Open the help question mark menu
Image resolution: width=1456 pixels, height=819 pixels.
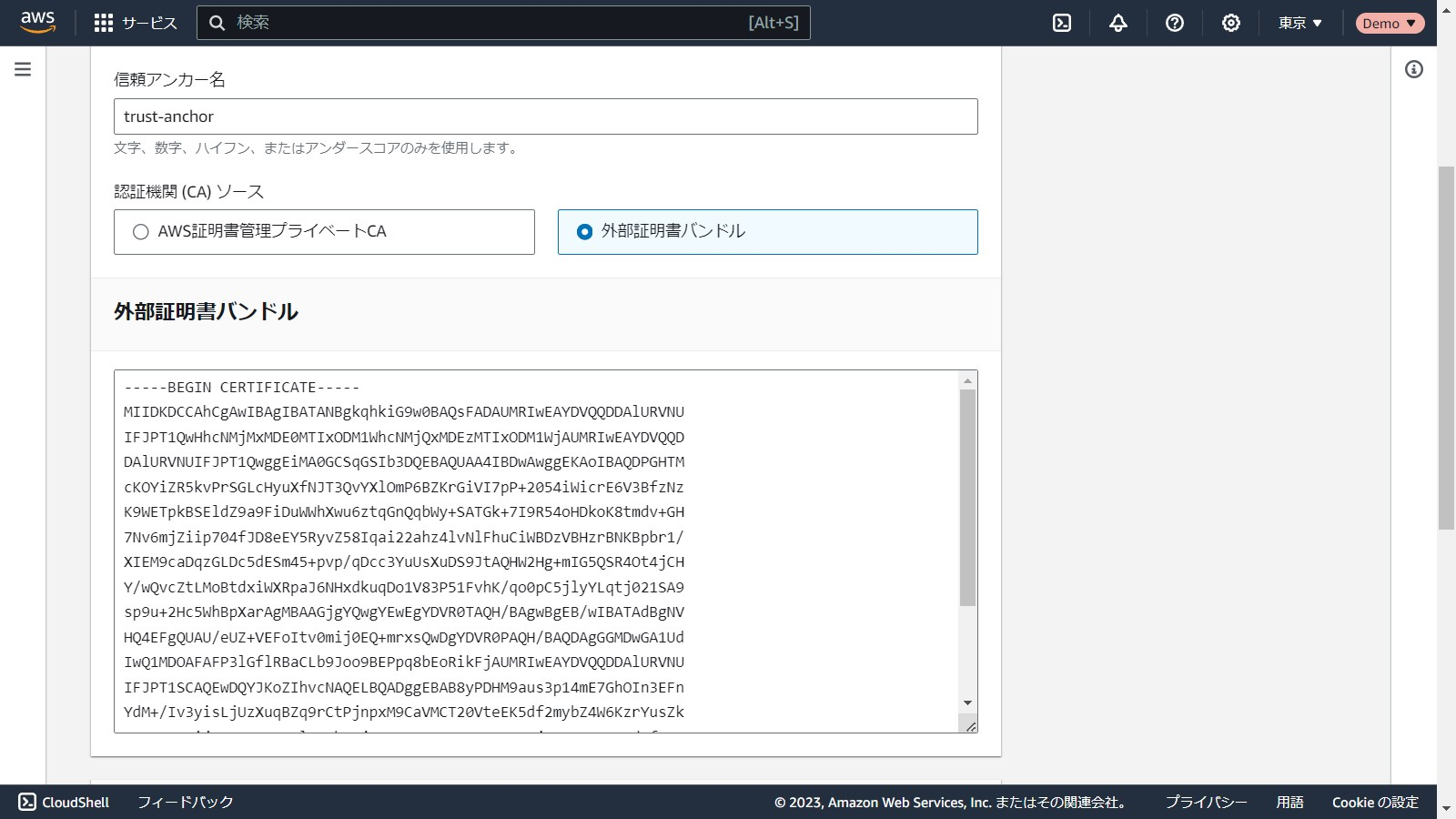[1175, 23]
